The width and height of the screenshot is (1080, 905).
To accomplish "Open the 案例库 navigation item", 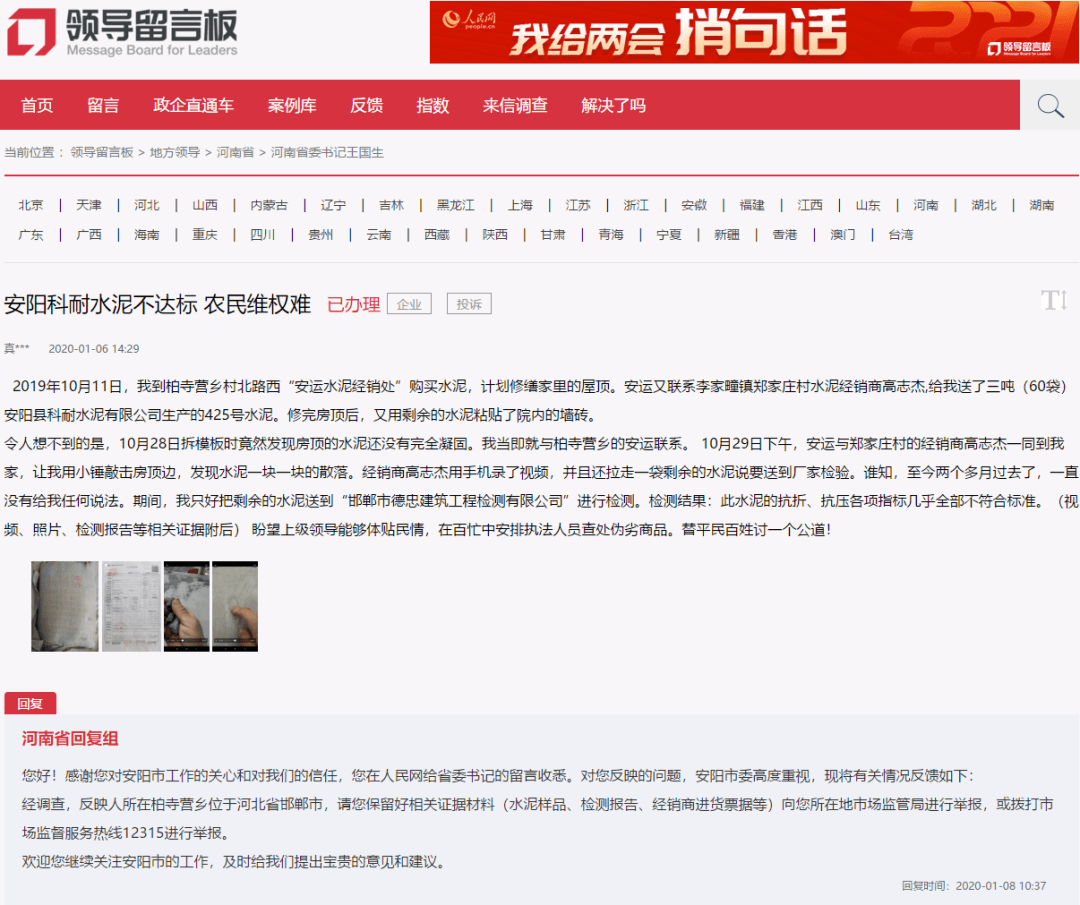I will tap(292, 106).
